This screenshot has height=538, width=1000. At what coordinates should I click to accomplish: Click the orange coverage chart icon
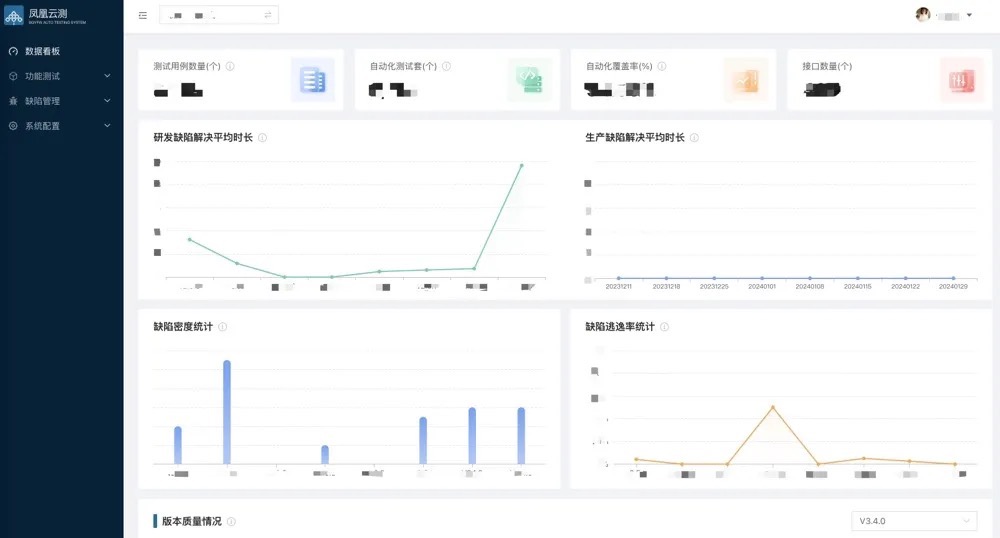pyautogui.click(x=746, y=80)
